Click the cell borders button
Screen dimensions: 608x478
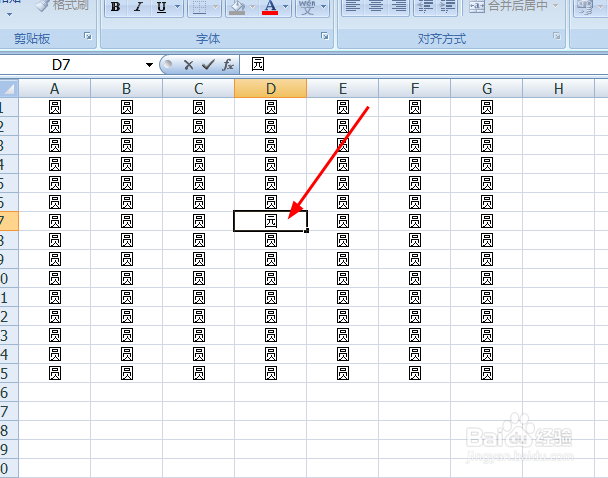199,7
